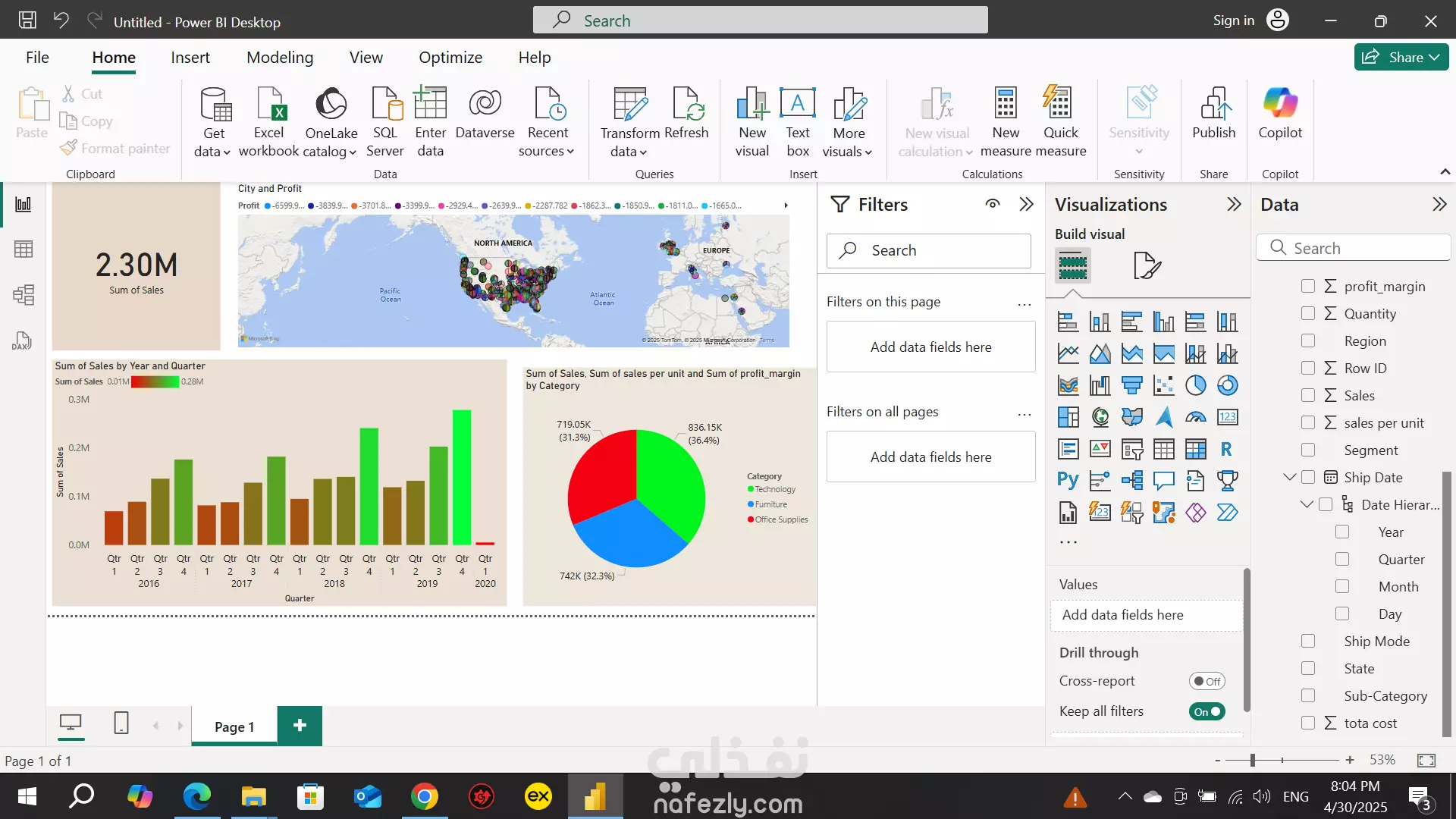This screenshot has width=1456, height=819.
Task: Click the Data pane search field
Action: coord(1354,248)
